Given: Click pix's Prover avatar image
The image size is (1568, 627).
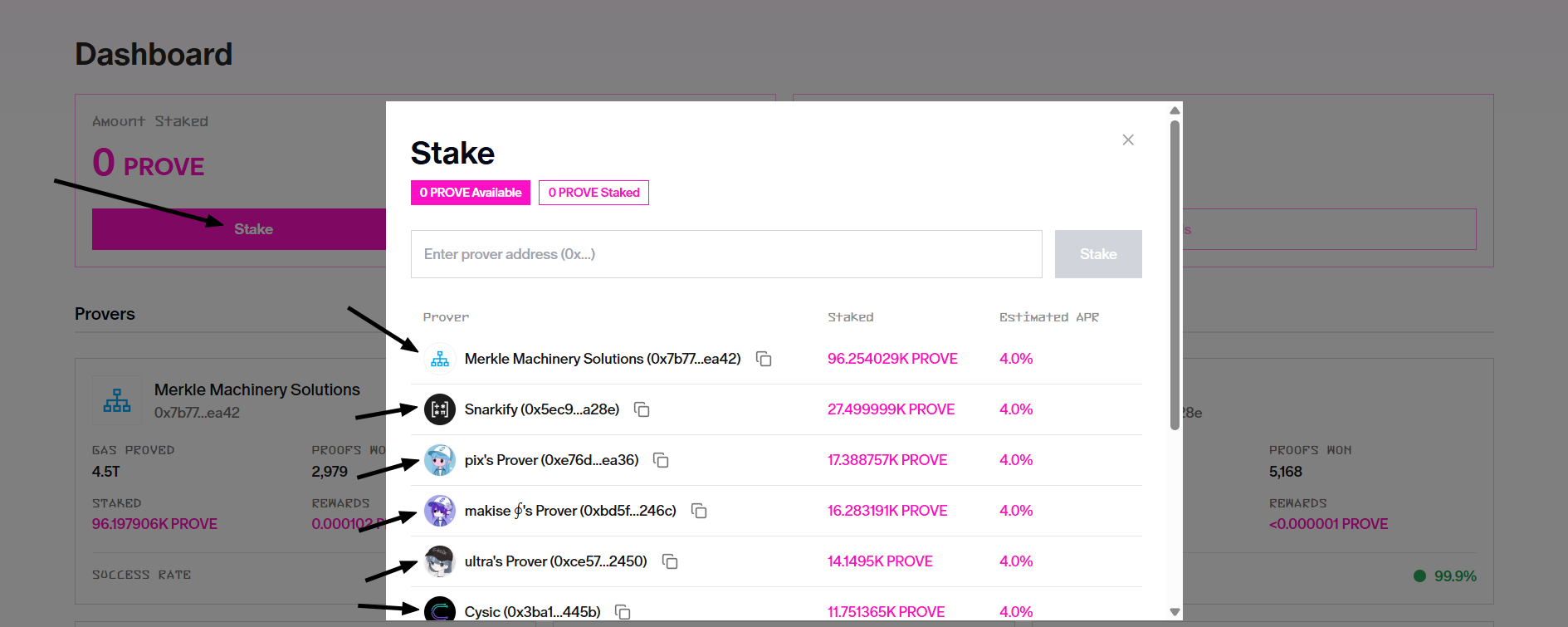Looking at the screenshot, I should tap(440, 460).
